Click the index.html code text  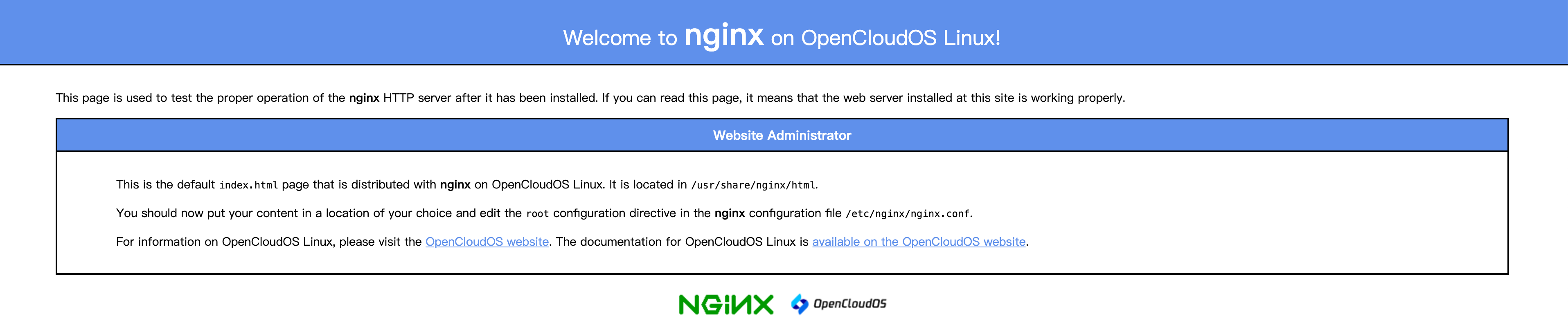(x=248, y=185)
